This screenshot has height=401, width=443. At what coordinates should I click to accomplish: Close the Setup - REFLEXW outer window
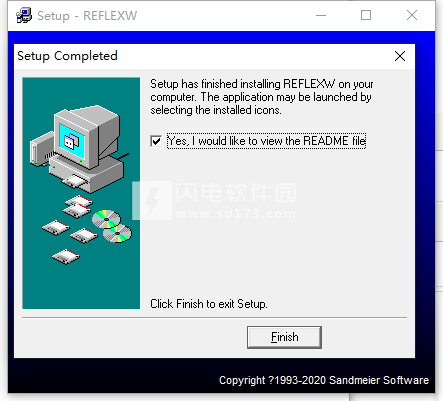click(412, 15)
